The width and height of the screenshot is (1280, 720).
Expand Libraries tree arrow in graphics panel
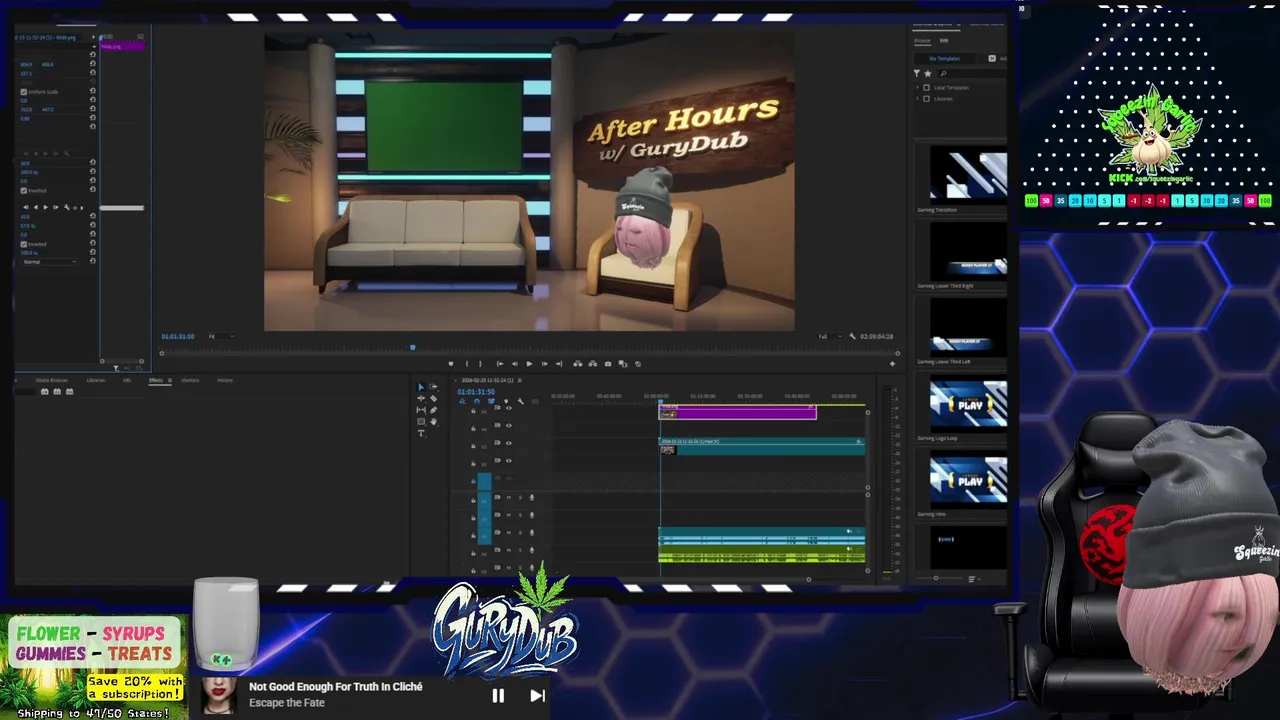coord(918,99)
